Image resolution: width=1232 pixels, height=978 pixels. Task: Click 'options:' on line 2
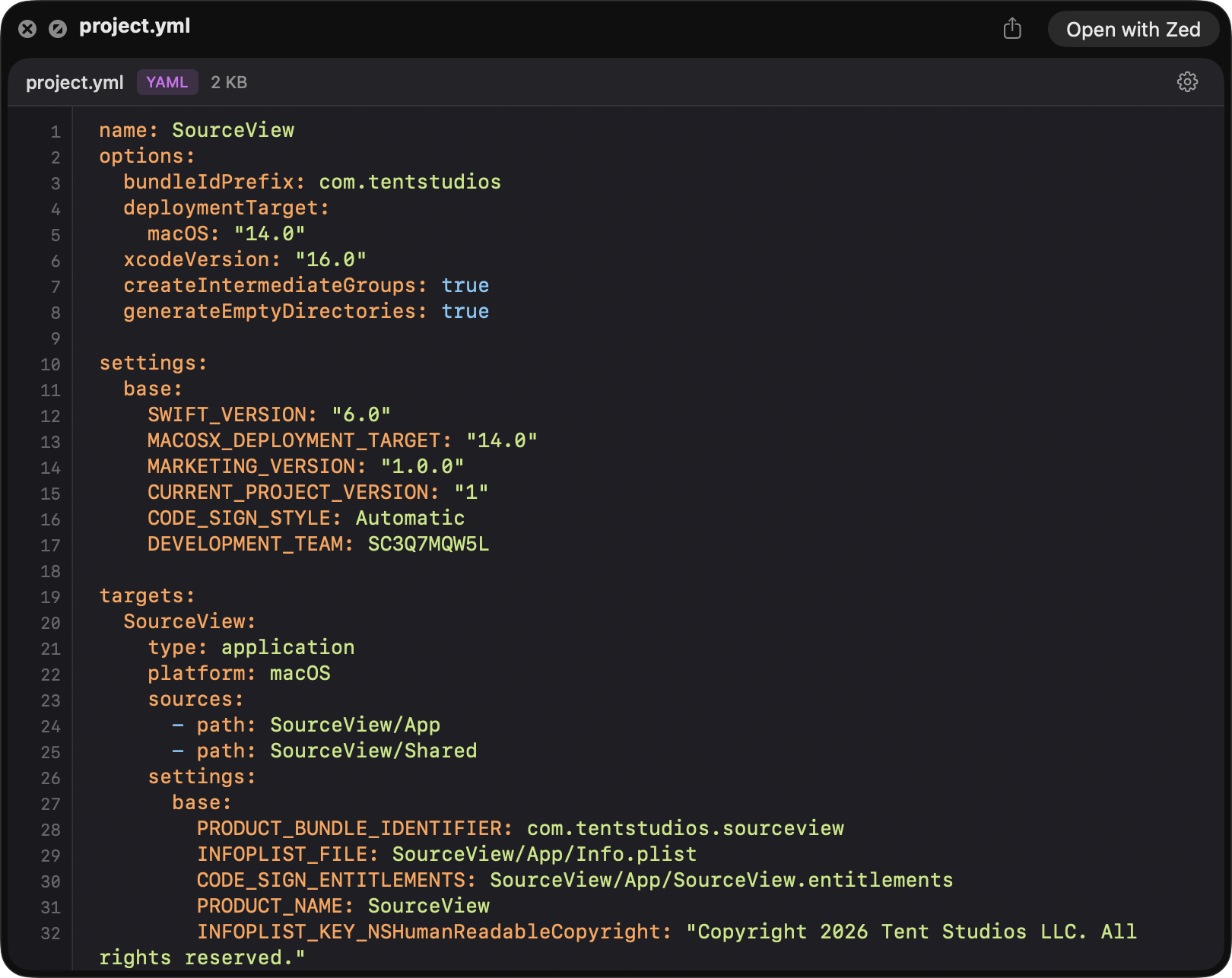pyautogui.click(x=147, y=156)
